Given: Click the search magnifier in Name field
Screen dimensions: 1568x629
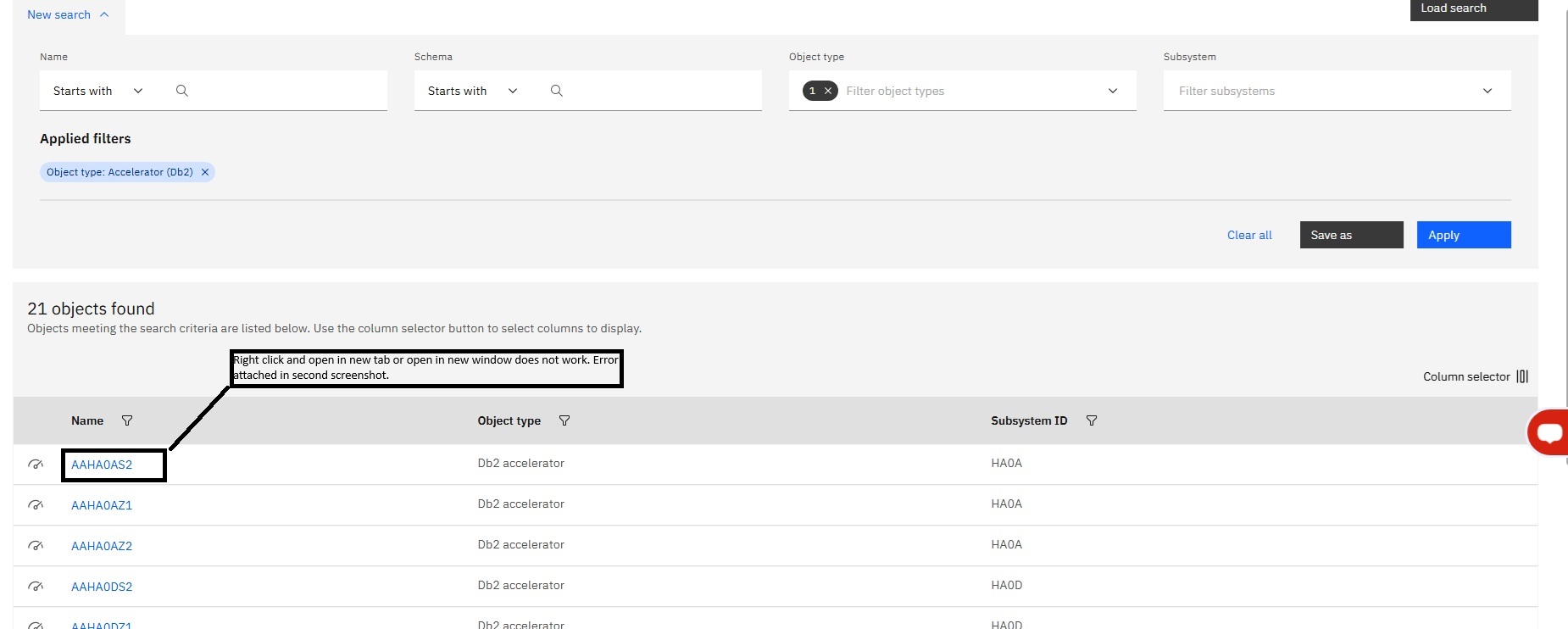Looking at the screenshot, I should [x=181, y=91].
